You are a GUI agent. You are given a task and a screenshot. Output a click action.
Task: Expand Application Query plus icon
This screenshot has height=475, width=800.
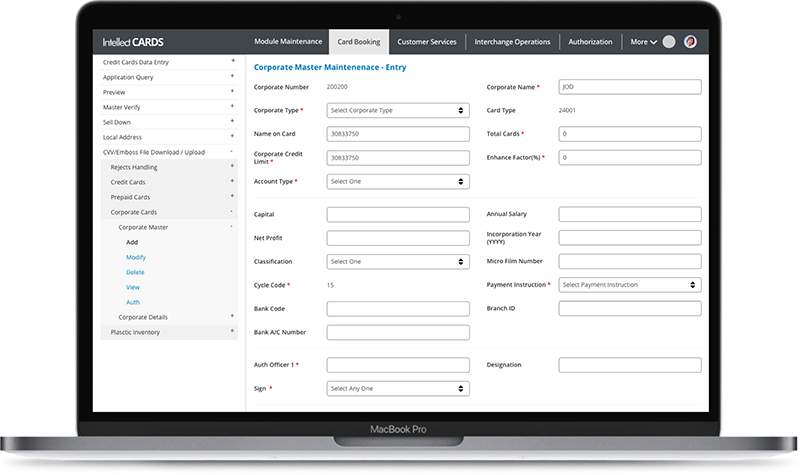tap(232, 76)
